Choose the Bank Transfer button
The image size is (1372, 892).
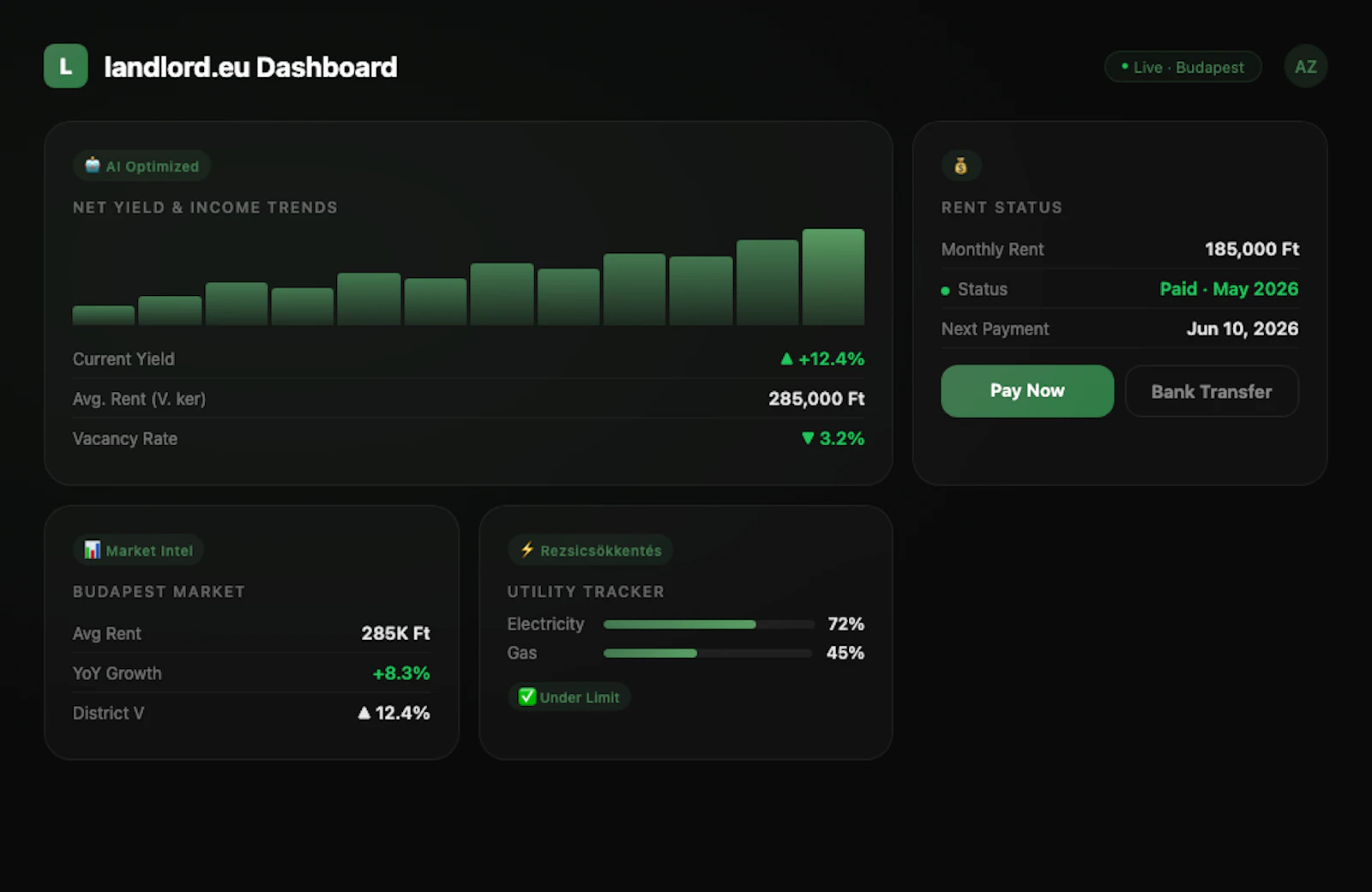click(x=1212, y=391)
